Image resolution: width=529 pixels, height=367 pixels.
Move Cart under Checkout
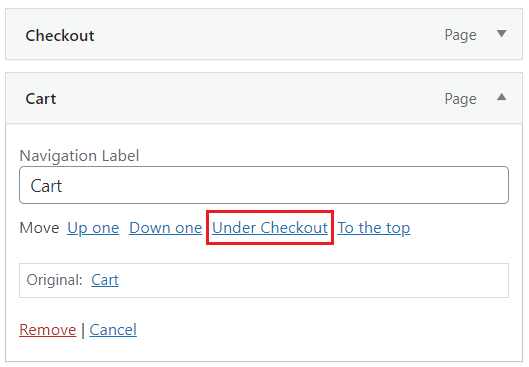point(270,228)
